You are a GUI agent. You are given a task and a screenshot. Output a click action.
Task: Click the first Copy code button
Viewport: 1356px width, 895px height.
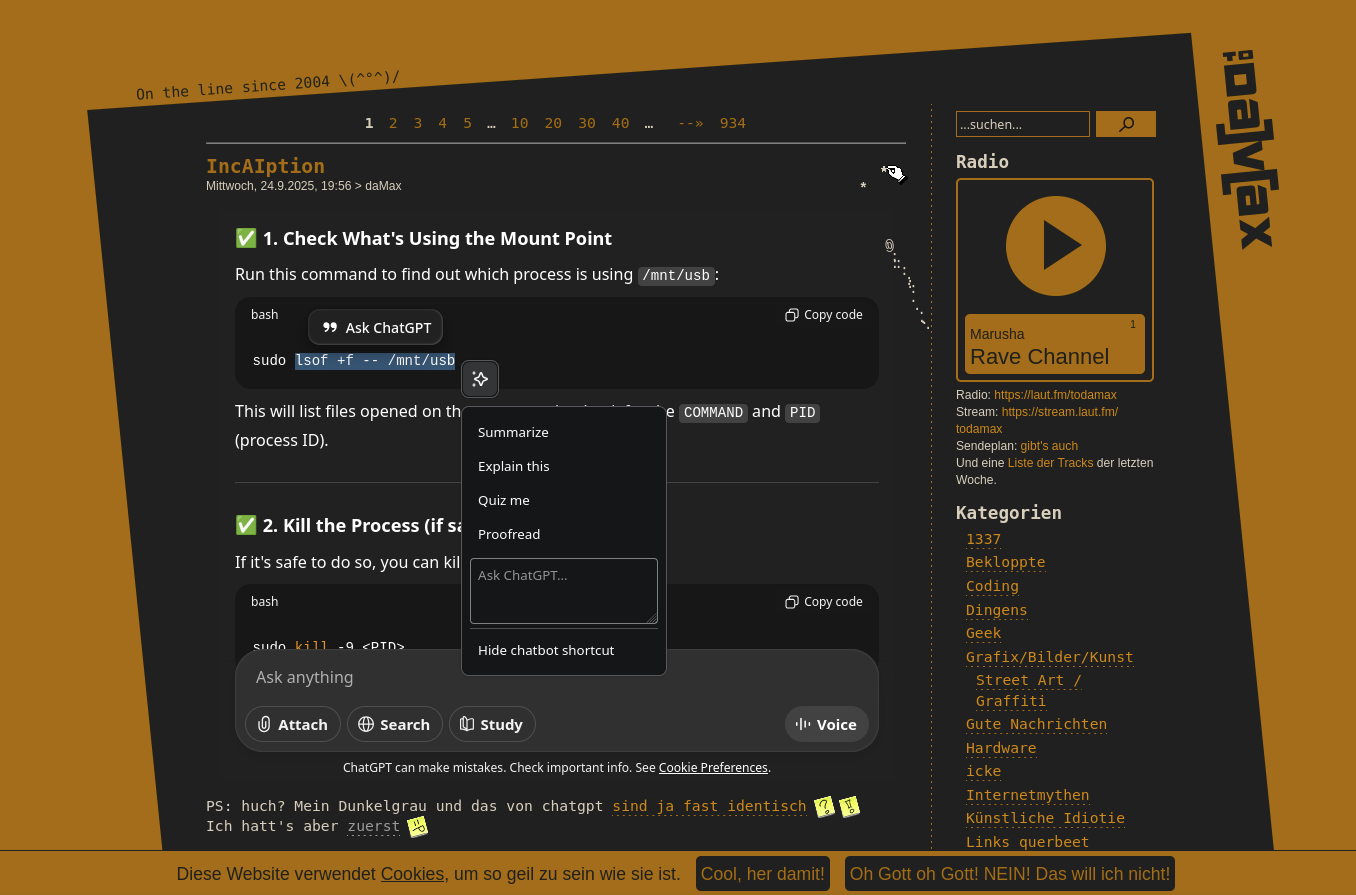823,315
